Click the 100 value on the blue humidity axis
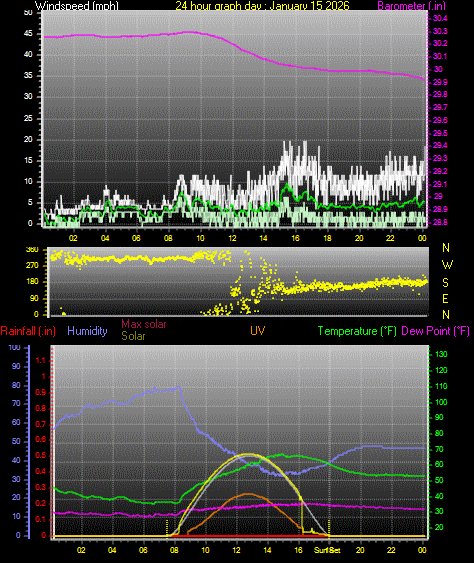Viewport: 474px width, 563px height. 14,347
